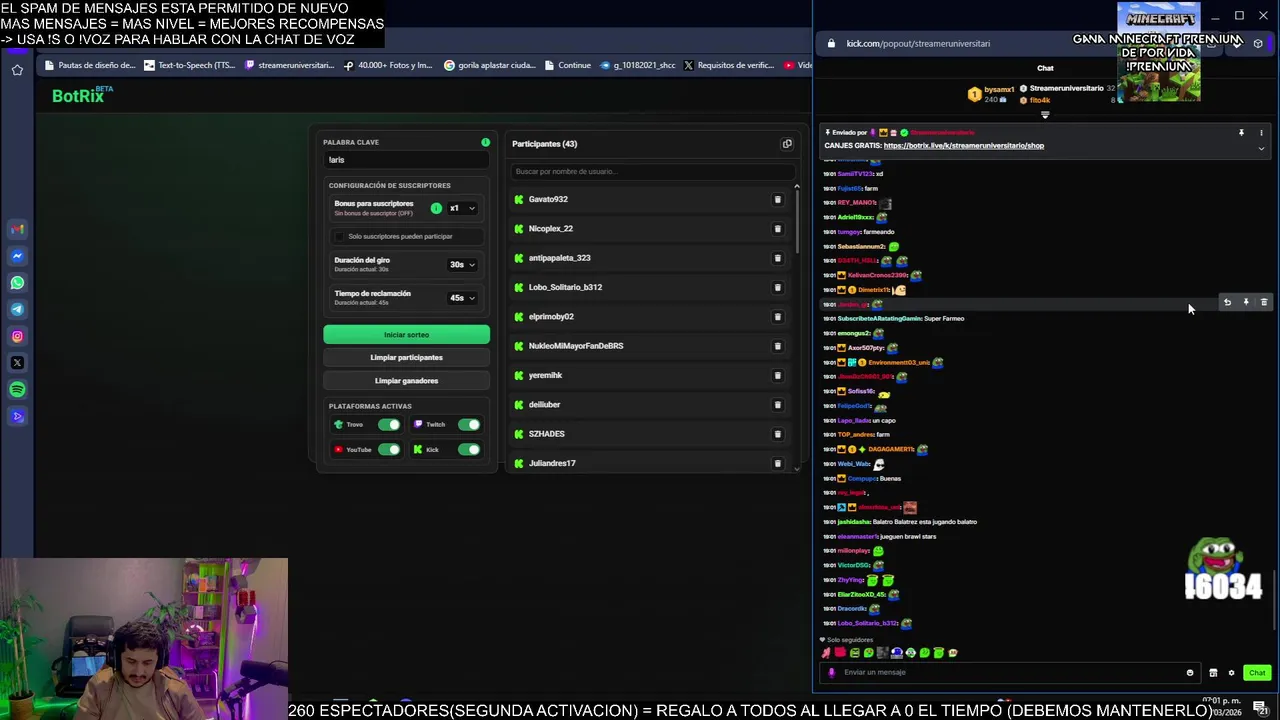Open Text-to-Speech bookmark
1280x720 pixels.
coord(190,66)
